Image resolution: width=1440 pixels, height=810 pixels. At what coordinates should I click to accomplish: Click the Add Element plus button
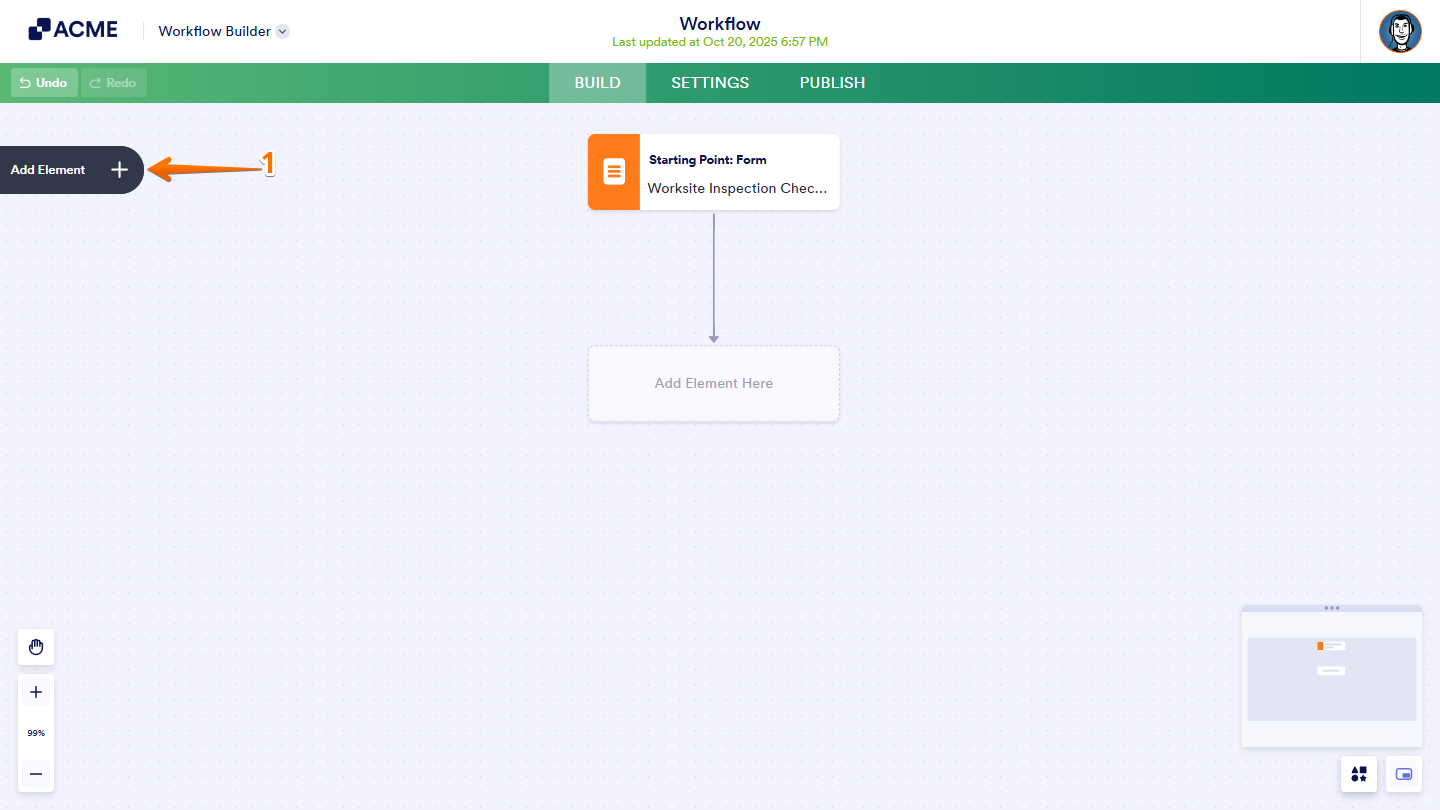[x=120, y=170]
